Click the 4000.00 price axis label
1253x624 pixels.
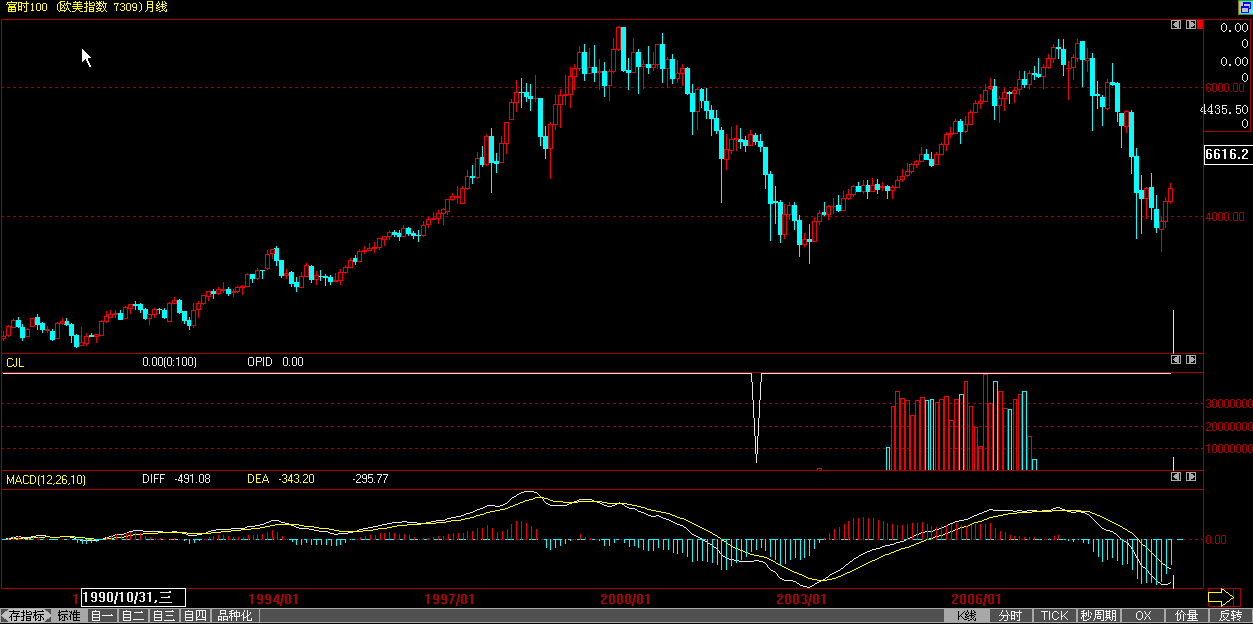(x=1225, y=217)
